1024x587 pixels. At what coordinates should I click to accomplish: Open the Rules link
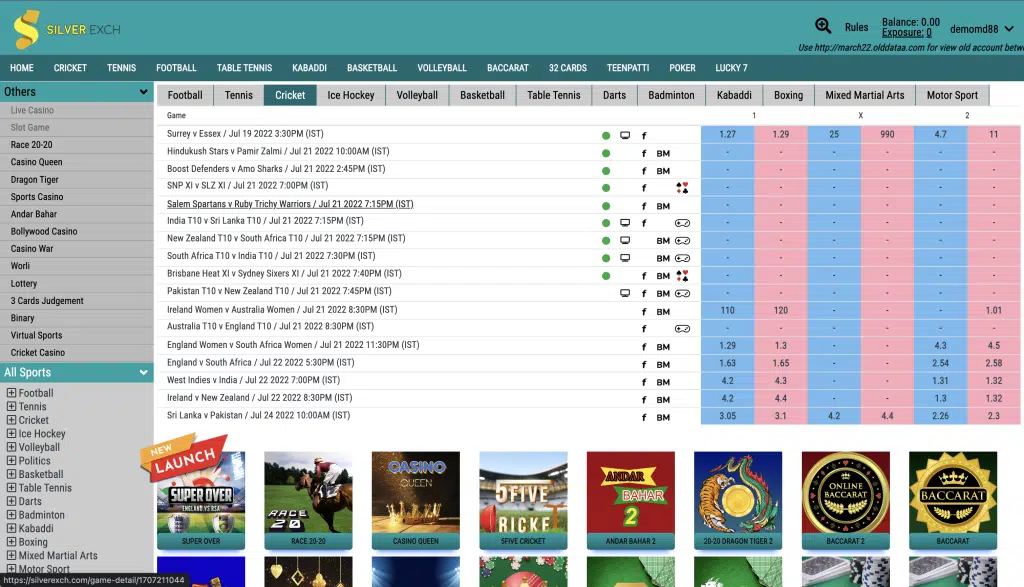coord(856,28)
